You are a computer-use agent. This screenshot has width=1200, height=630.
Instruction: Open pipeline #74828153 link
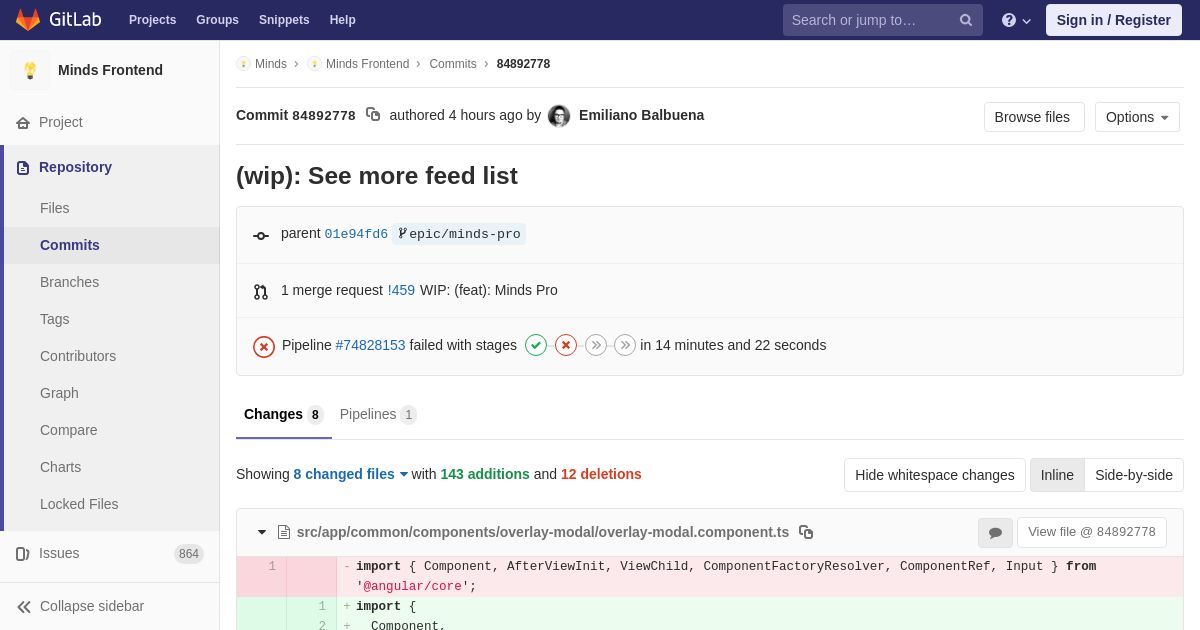coord(370,345)
